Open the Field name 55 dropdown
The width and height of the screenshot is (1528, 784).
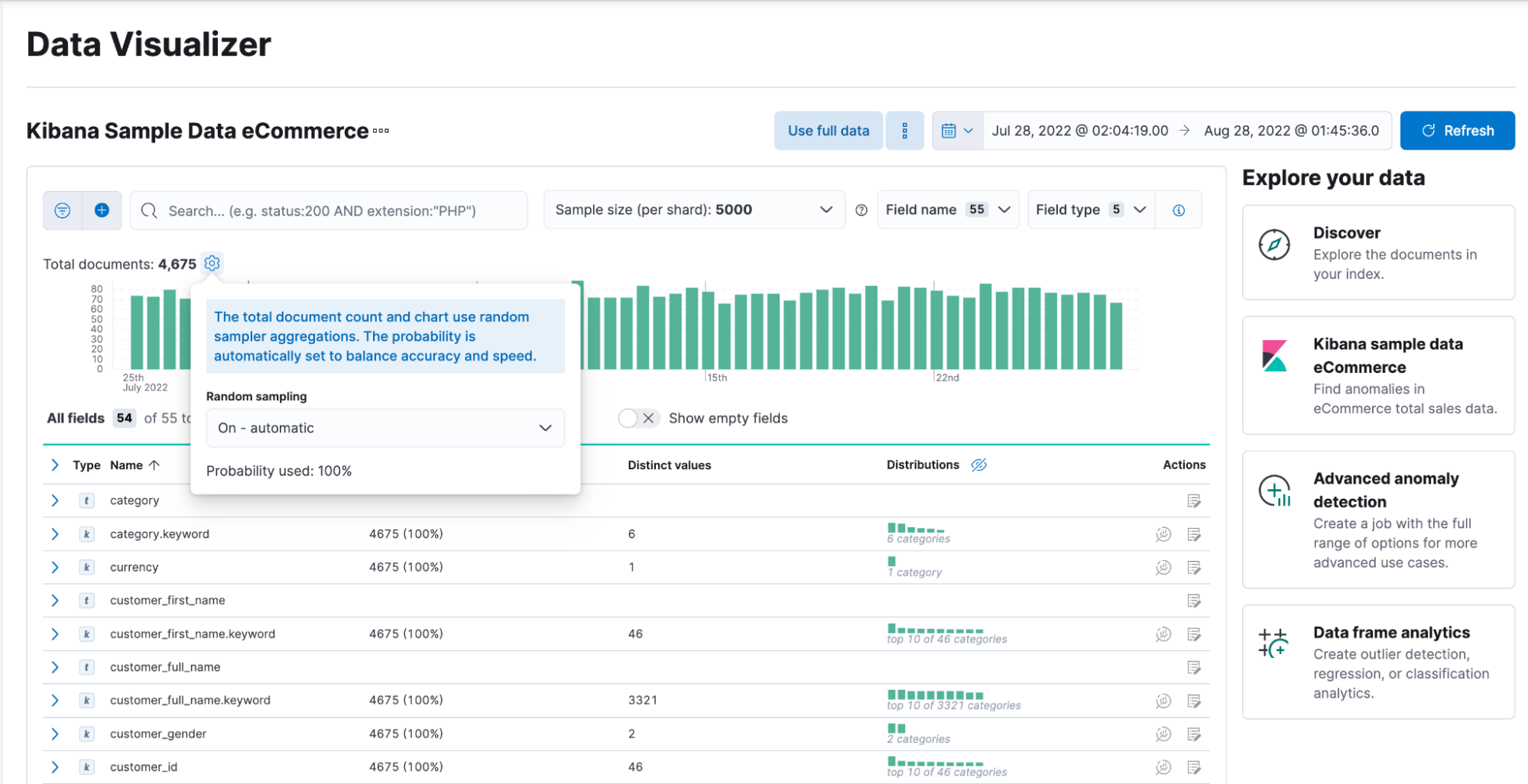click(x=948, y=209)
